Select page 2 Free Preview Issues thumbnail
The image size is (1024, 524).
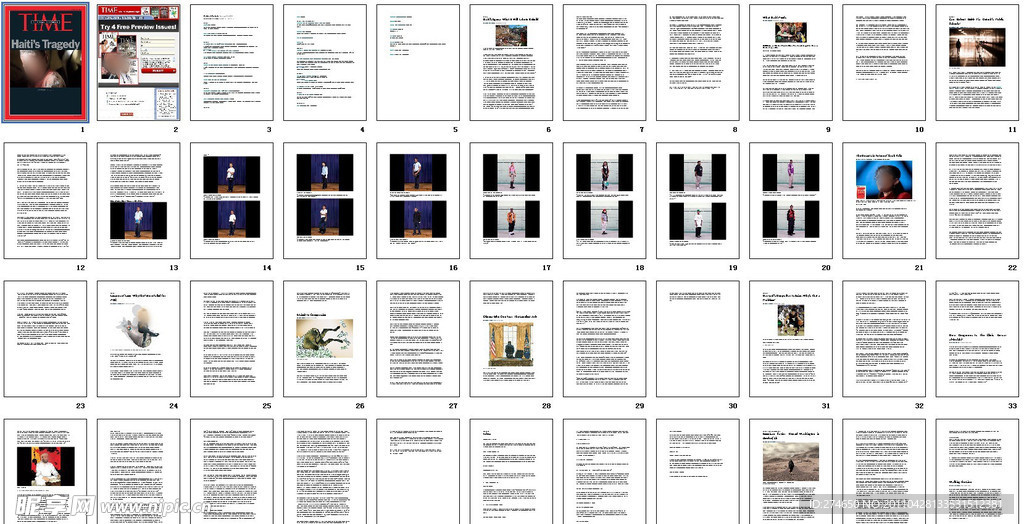pyautogui.click(x=138, y=63)
